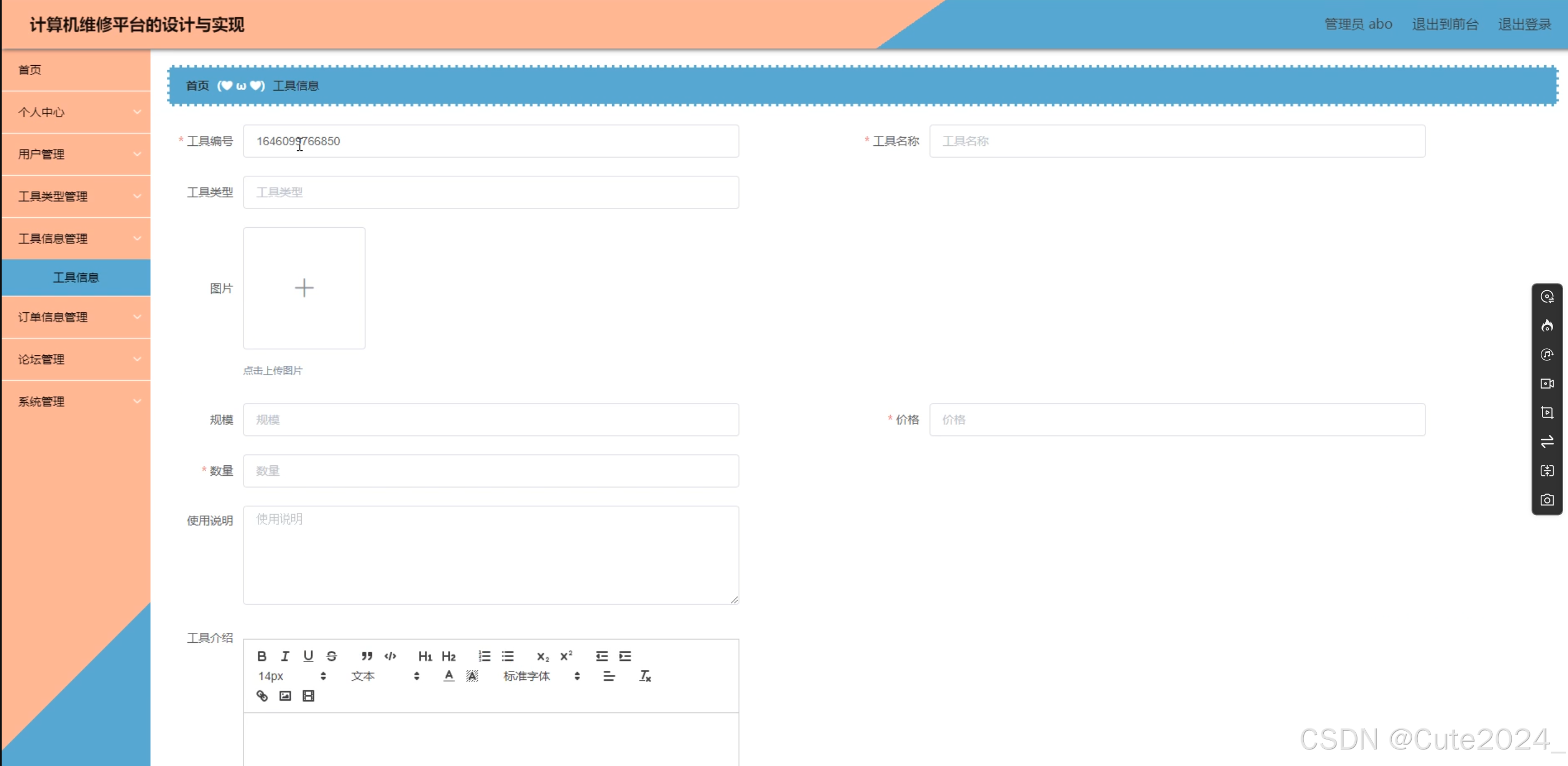Toggle underline formatting in the editor
Image resolution: width=1568 pixels, height=766 pixels.
click(x=308, y=656)
